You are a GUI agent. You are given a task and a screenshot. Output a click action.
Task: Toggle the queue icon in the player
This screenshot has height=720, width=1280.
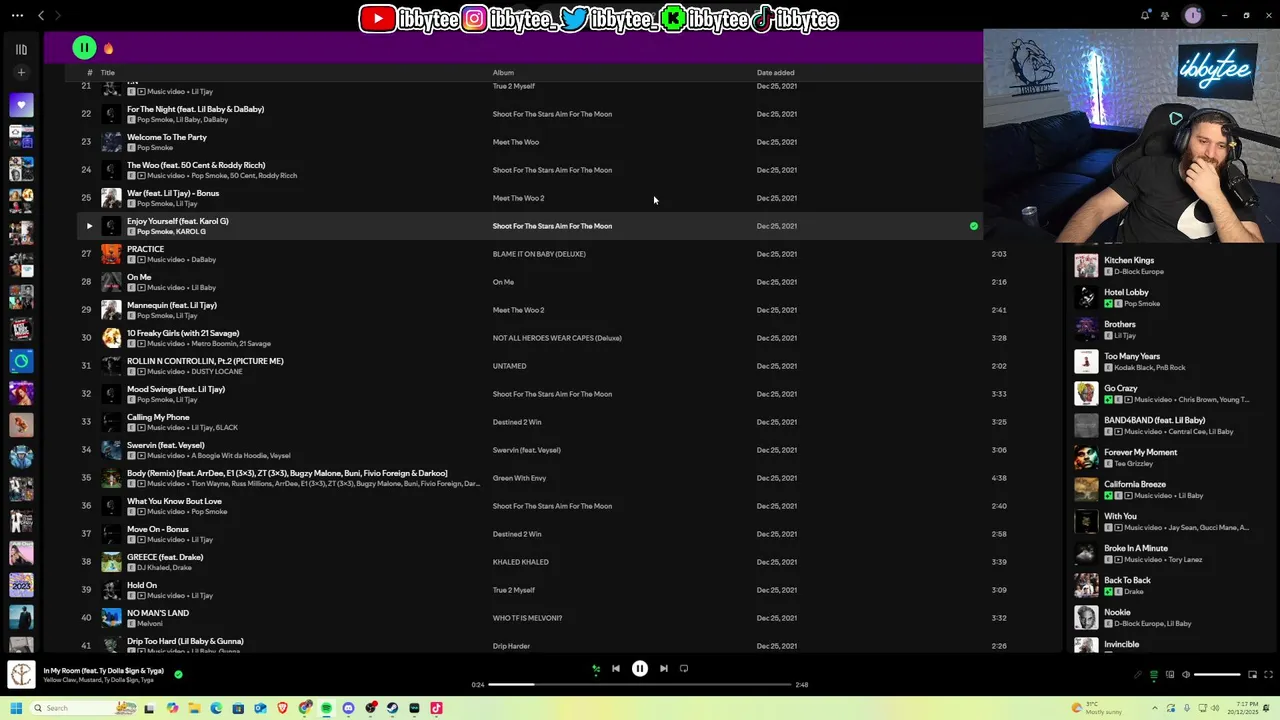[x=1153, y=675]
